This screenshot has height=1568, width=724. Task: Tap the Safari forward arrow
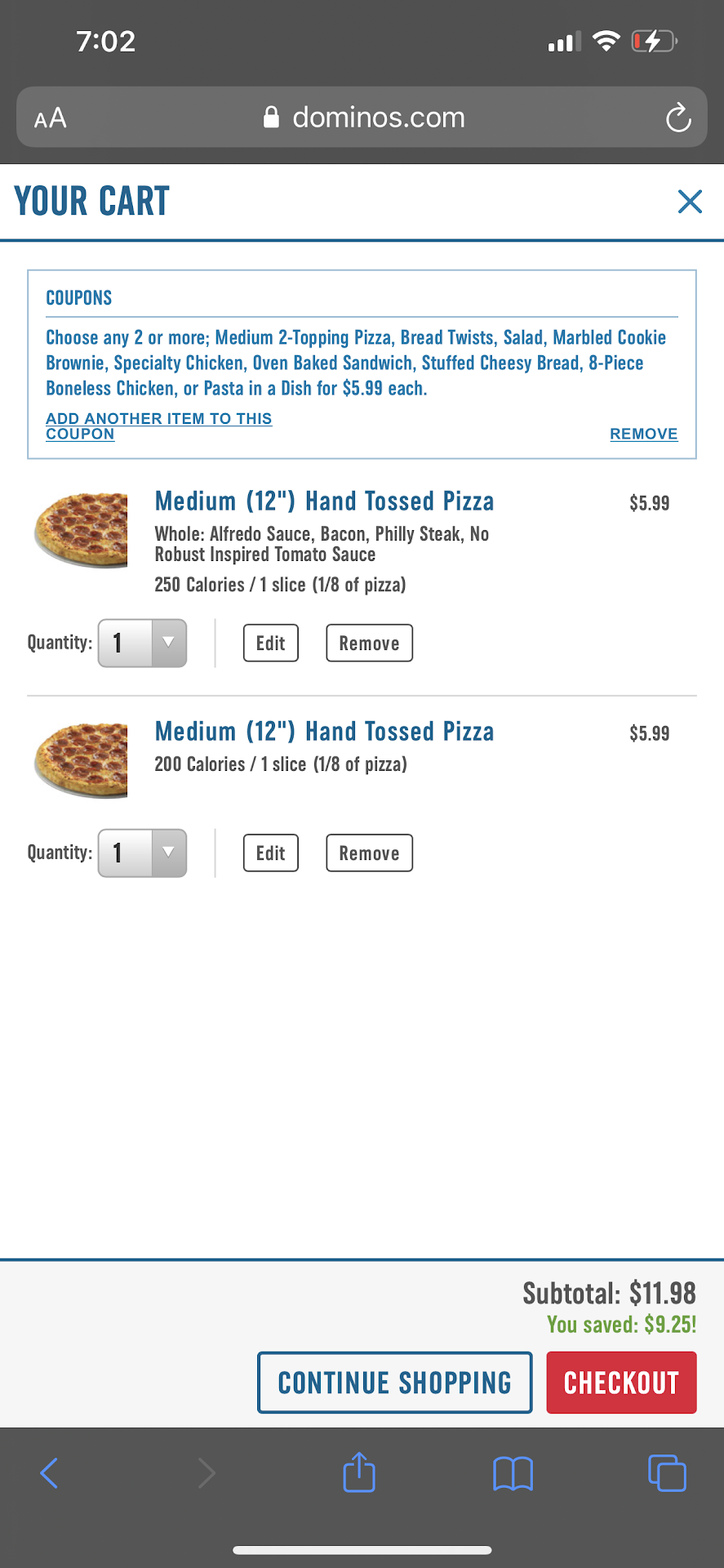(207, 1473)
